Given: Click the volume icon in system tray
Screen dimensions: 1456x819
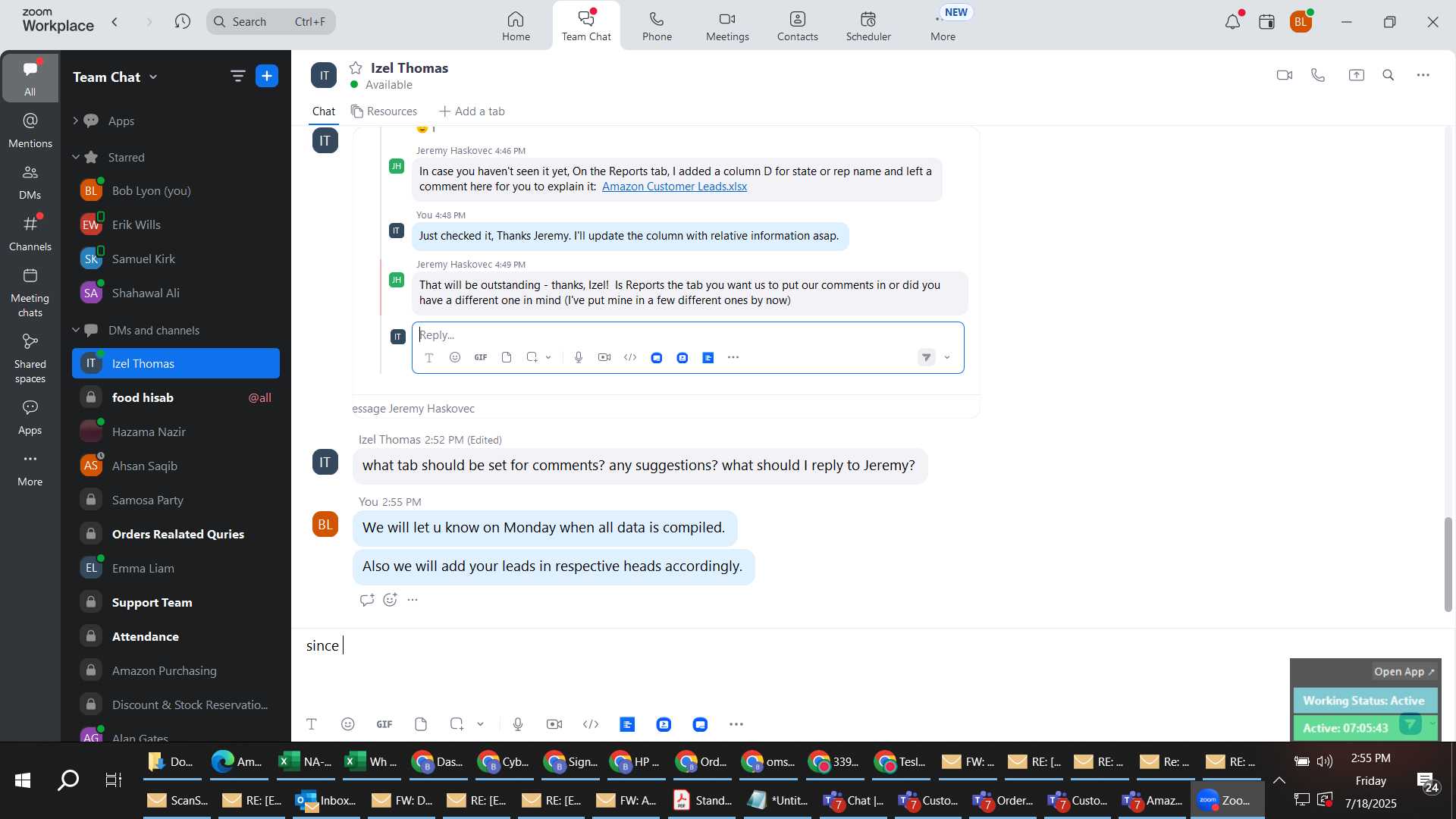Looking at the screenshot, I should click(x=1325, y=761).
